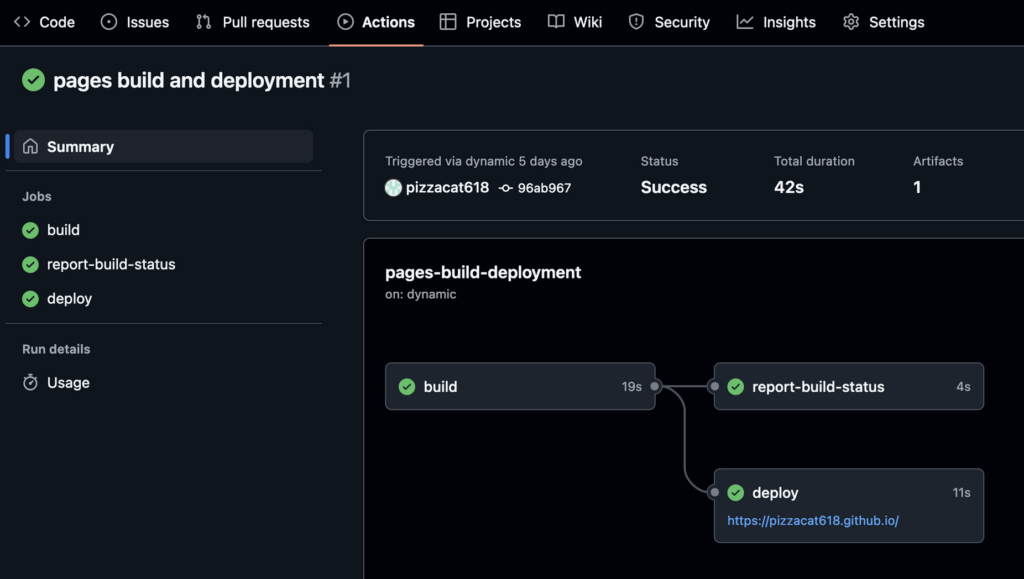Viewport: 1024px width, 579px height.
Task: Click the Wiki book icon
Action: pyautogui.click(x=556, y=22)
